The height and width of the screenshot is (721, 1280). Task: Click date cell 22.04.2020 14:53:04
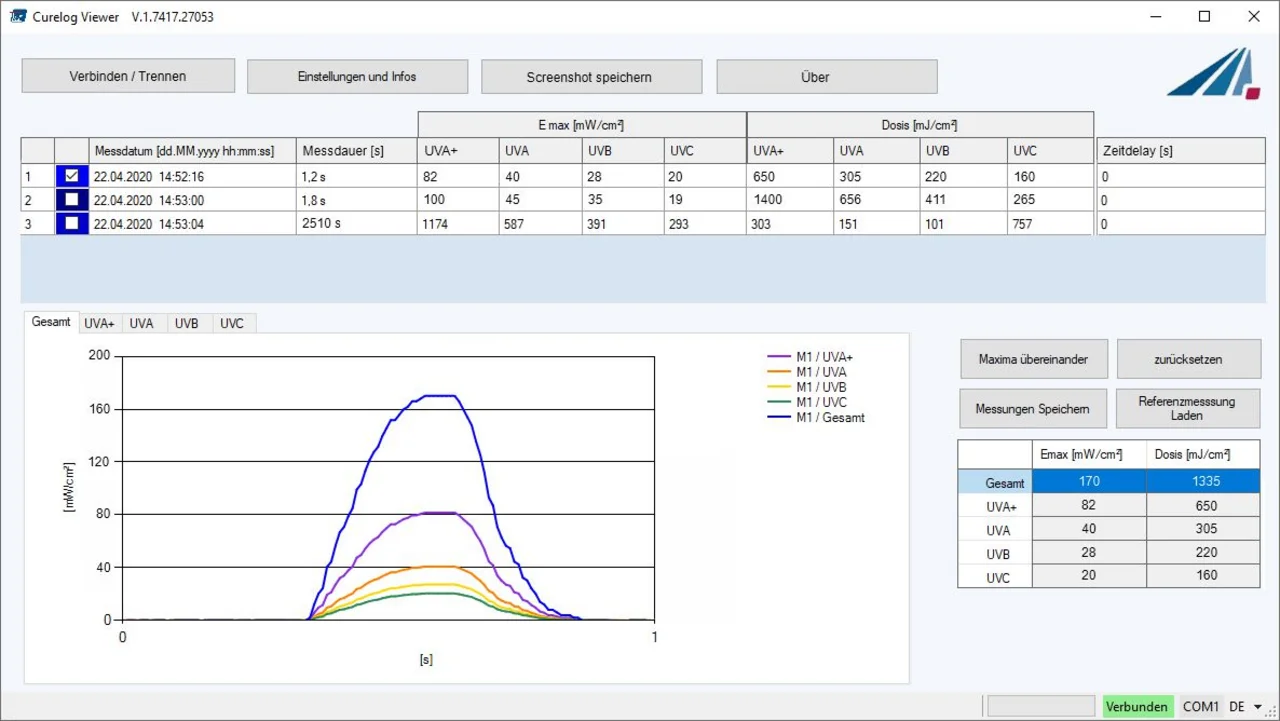click(x=192, y=224)
